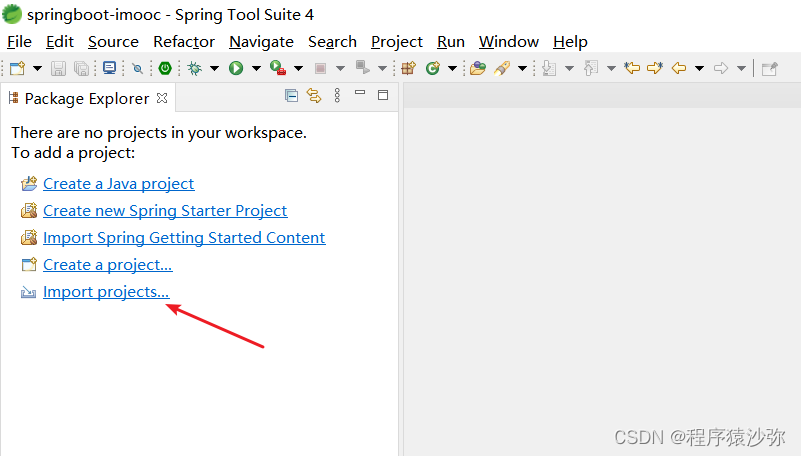Open the Refactor menu

pyautogui.click(x=184, y=42)
